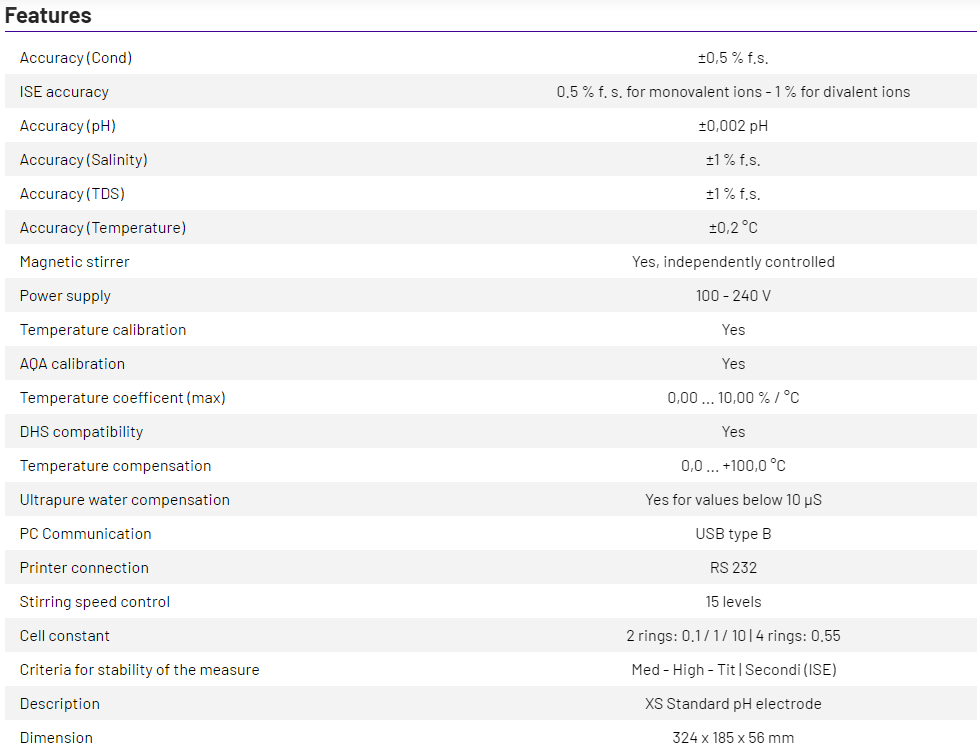This screenshot has width=980, height=752.
Task: Select the 0,0 ... +100,0 °C compensation value
Action: pos(733,466)
